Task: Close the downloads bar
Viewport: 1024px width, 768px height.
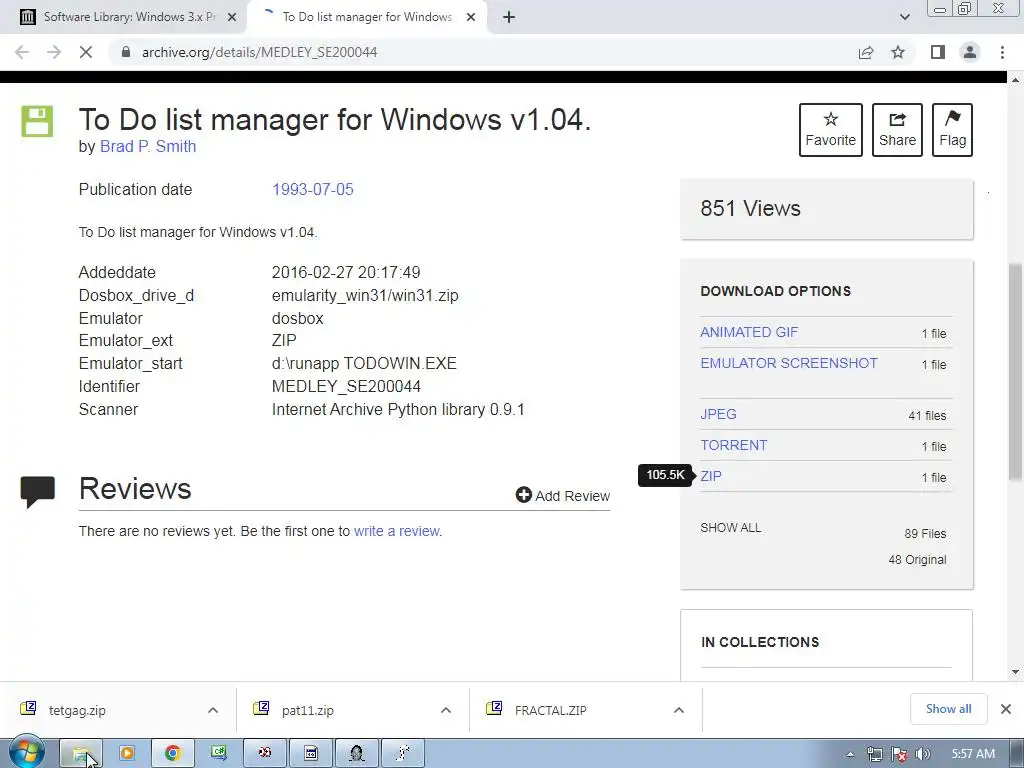Action: (1006, 709)
